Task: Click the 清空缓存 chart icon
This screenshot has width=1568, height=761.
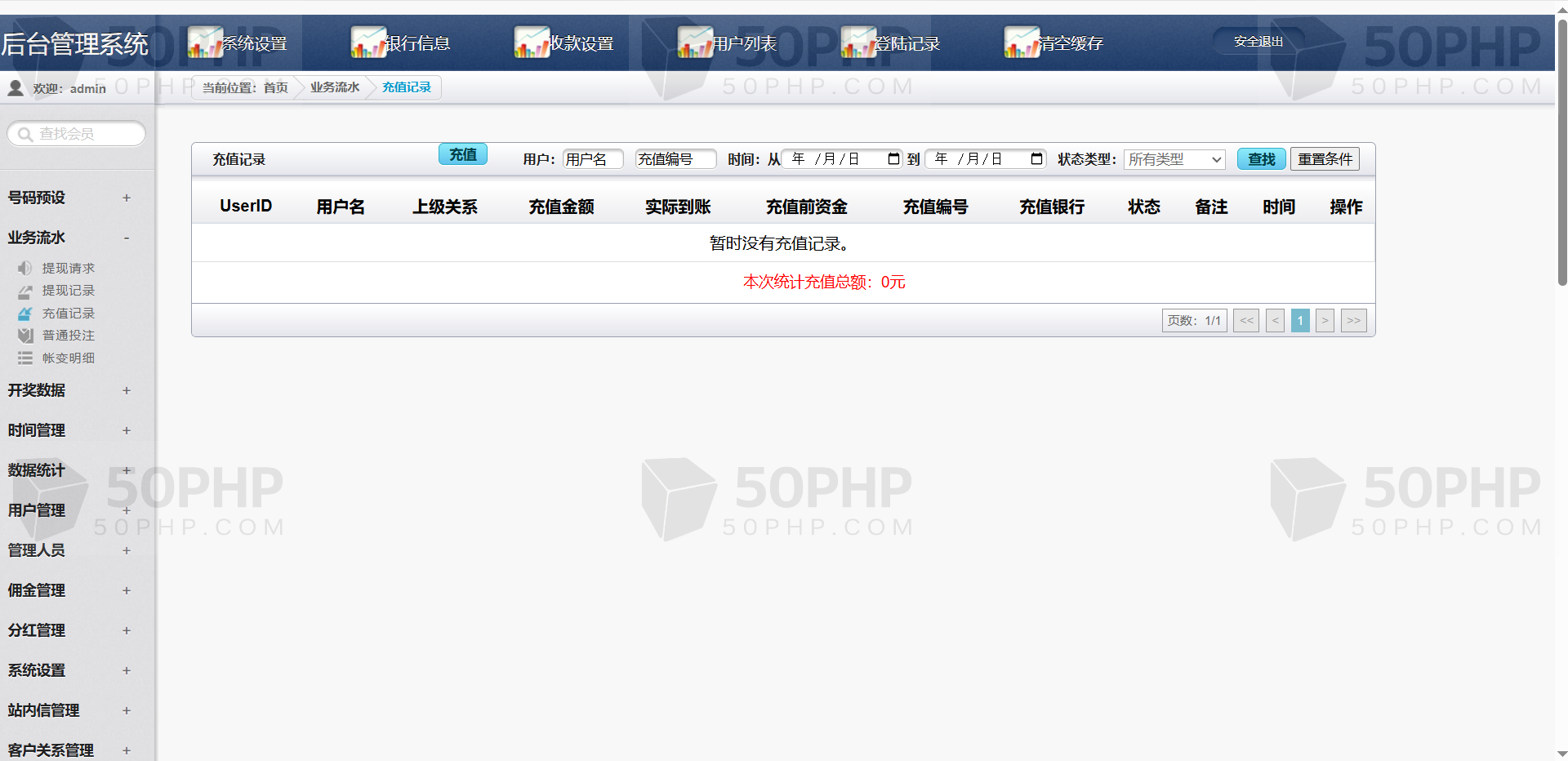Action: (x=1021, y=42)
